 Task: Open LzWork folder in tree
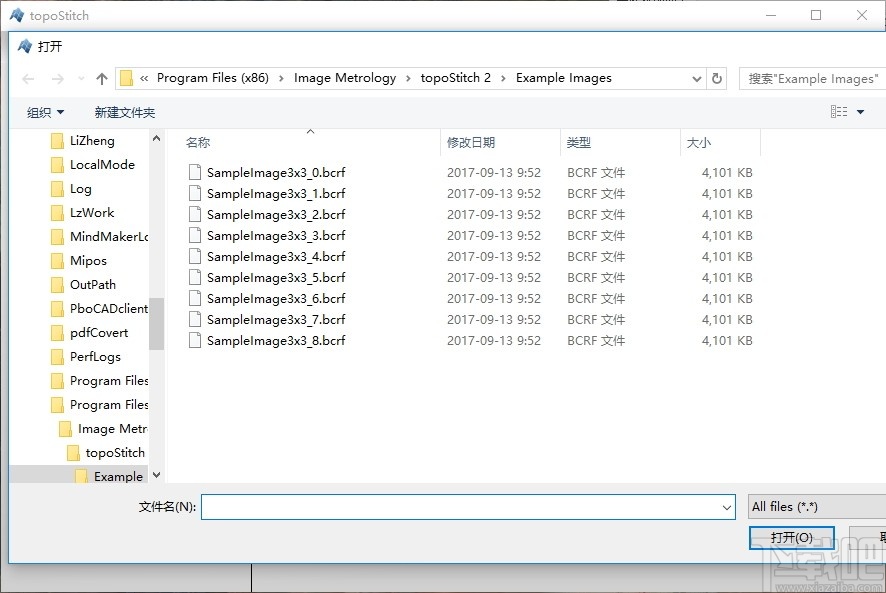point(92,213)
